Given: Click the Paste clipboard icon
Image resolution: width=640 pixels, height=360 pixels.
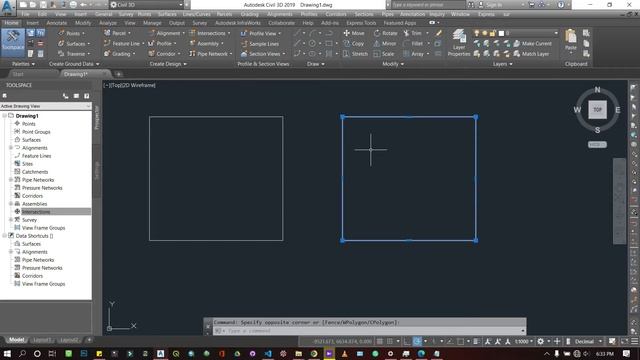Looking at the screenshot, I should (571, 37).
